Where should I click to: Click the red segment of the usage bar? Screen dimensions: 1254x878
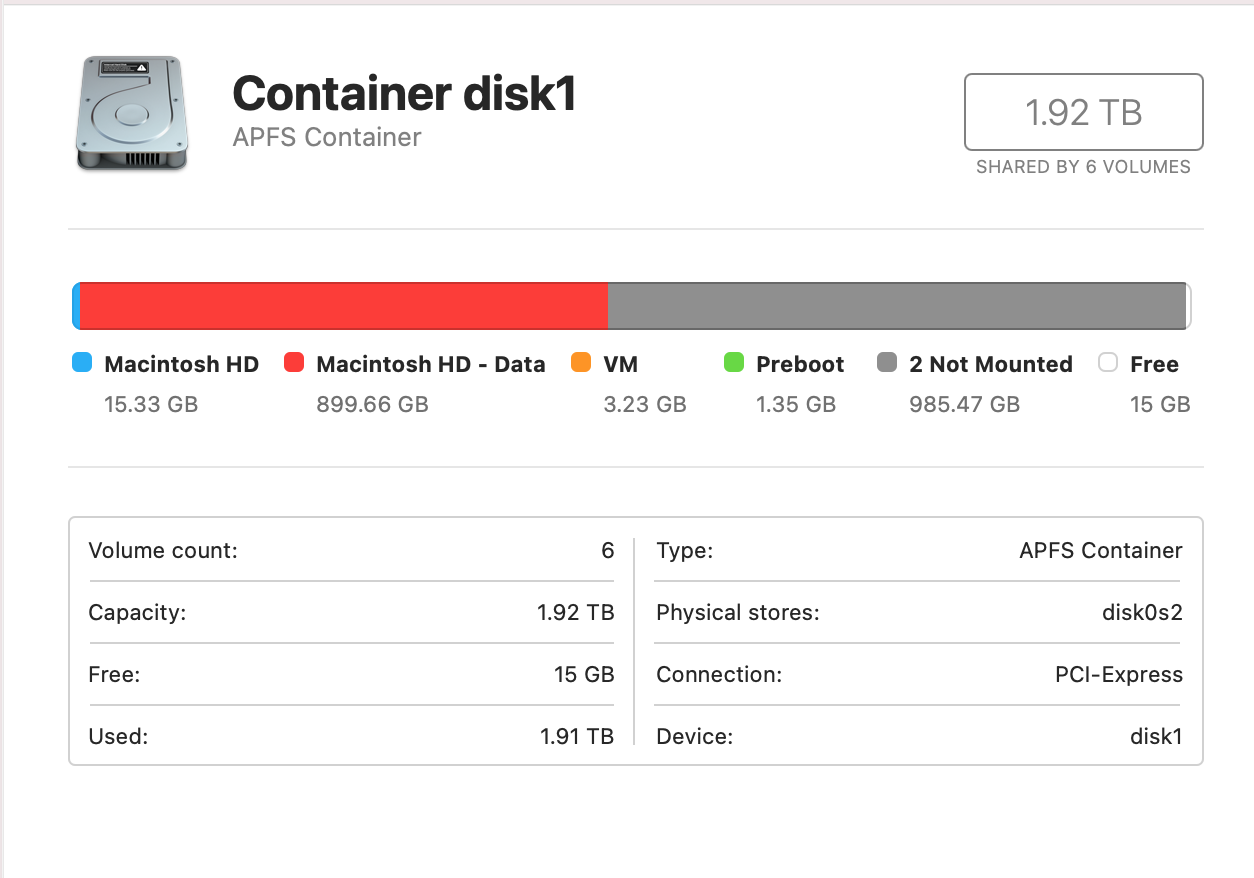coord(343,306)
